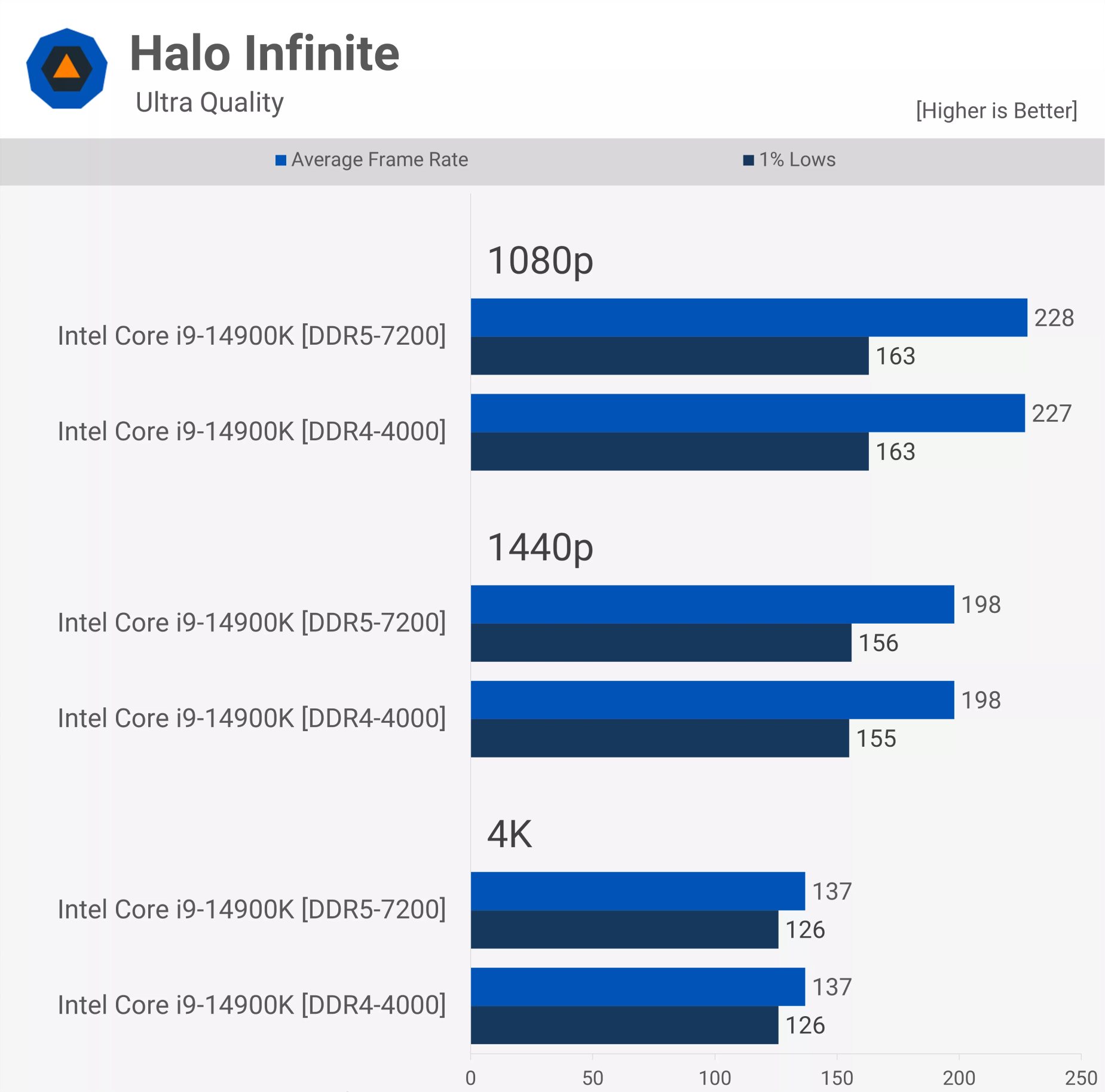Select the 1080p section heading
This screenshot has height=1092, width=1105.
(x=540, y=261)
